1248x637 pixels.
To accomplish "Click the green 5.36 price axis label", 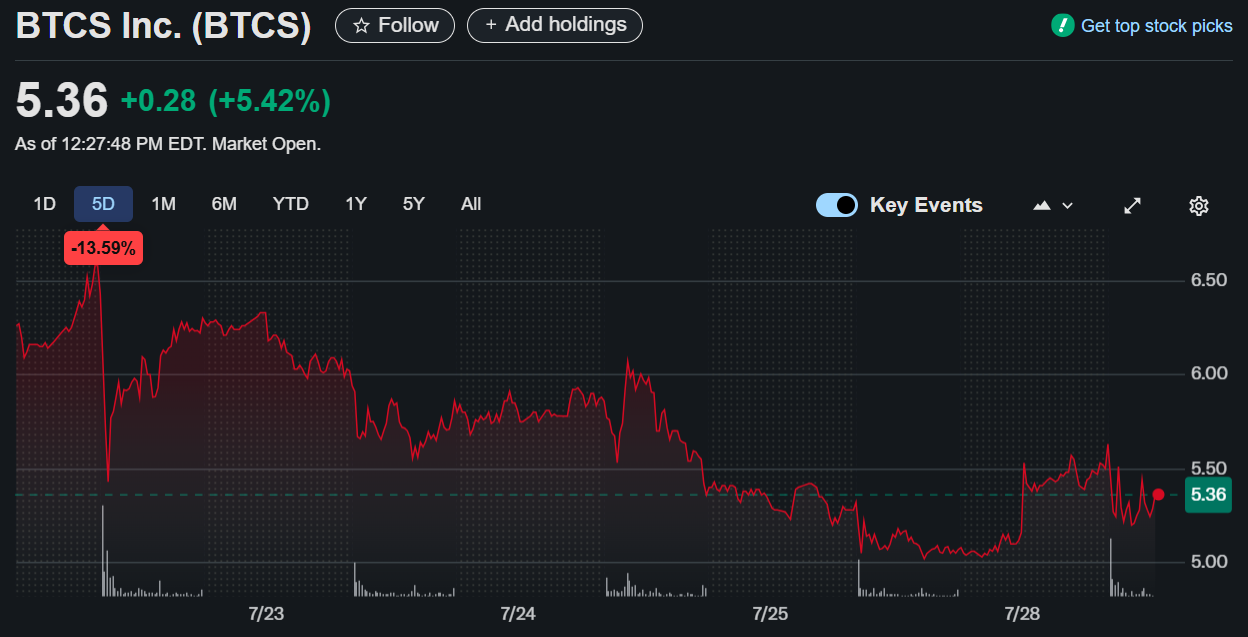I will point(1207,495).
